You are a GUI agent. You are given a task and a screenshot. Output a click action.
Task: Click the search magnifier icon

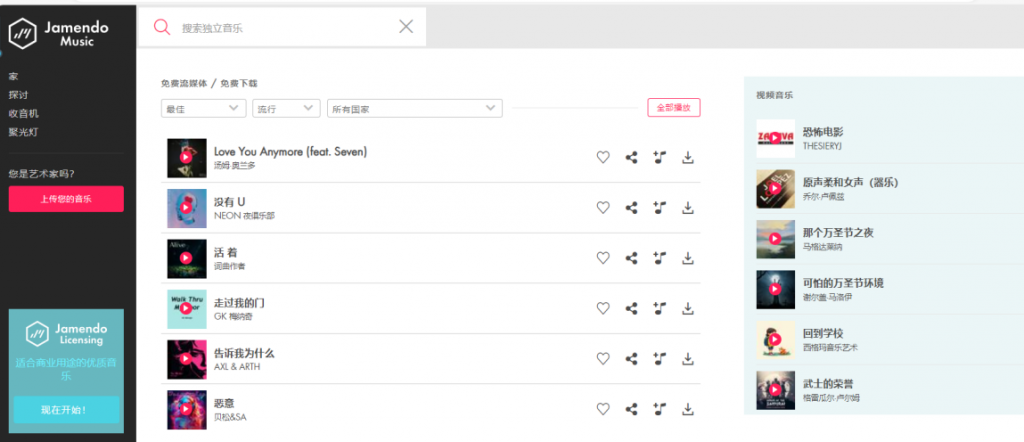pyautogui.click(x=161, y=27)
